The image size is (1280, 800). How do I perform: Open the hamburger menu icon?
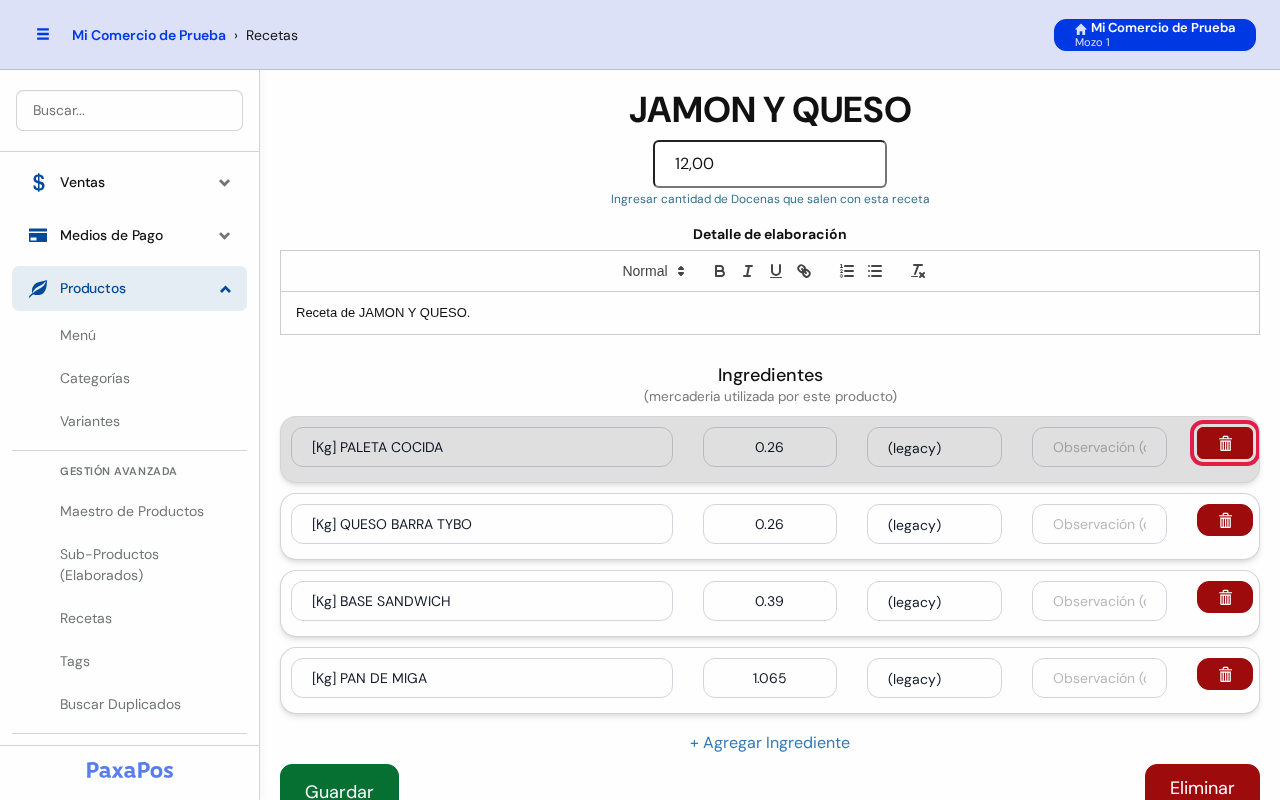coord(43,34)
